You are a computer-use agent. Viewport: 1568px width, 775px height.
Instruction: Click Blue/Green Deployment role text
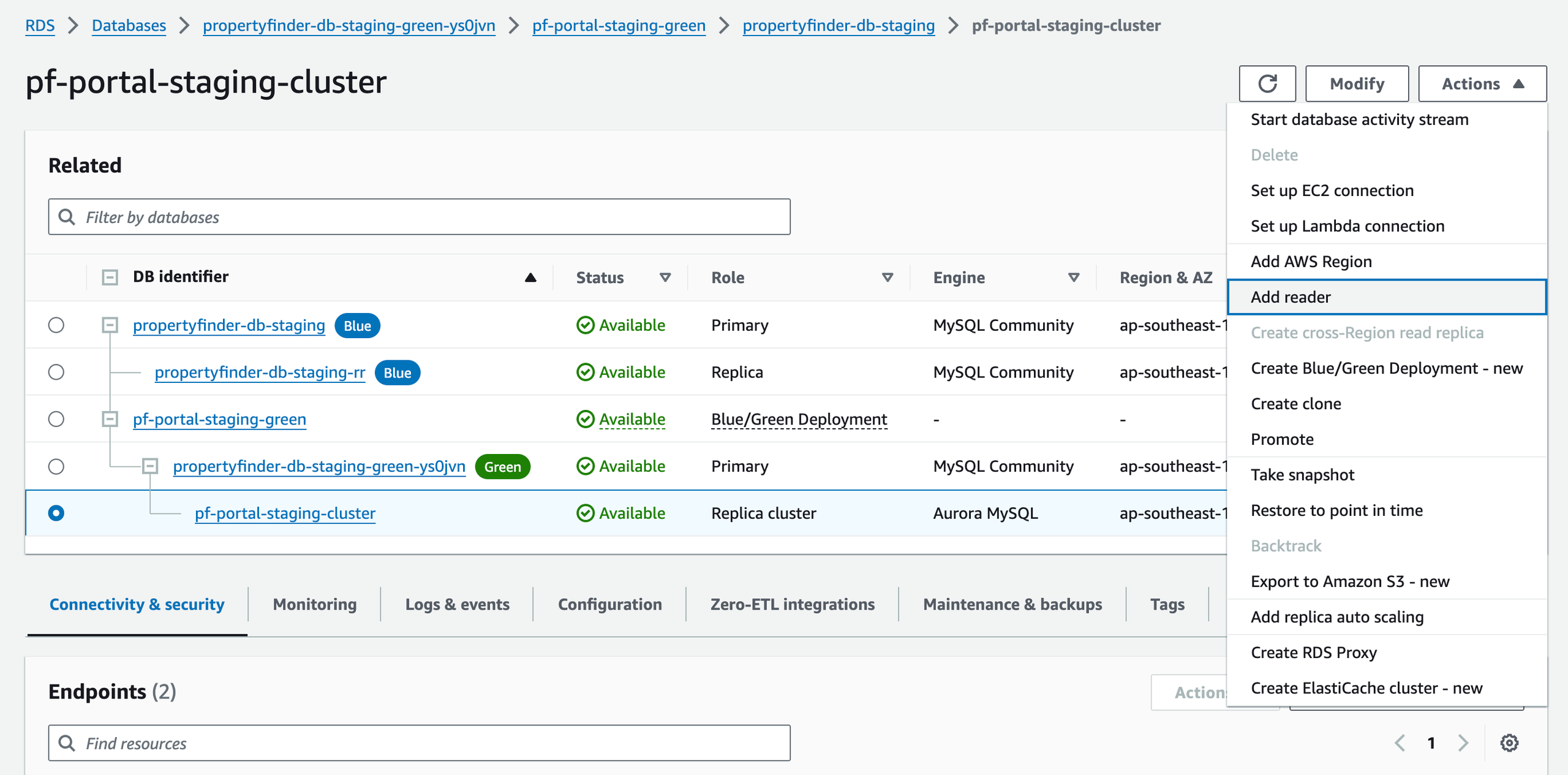pos(799,419)
